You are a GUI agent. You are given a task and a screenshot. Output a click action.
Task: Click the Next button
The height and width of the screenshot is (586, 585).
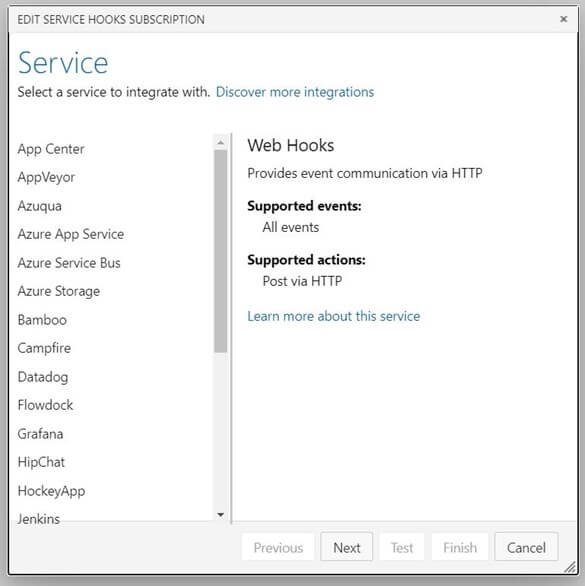pos(347,548)
